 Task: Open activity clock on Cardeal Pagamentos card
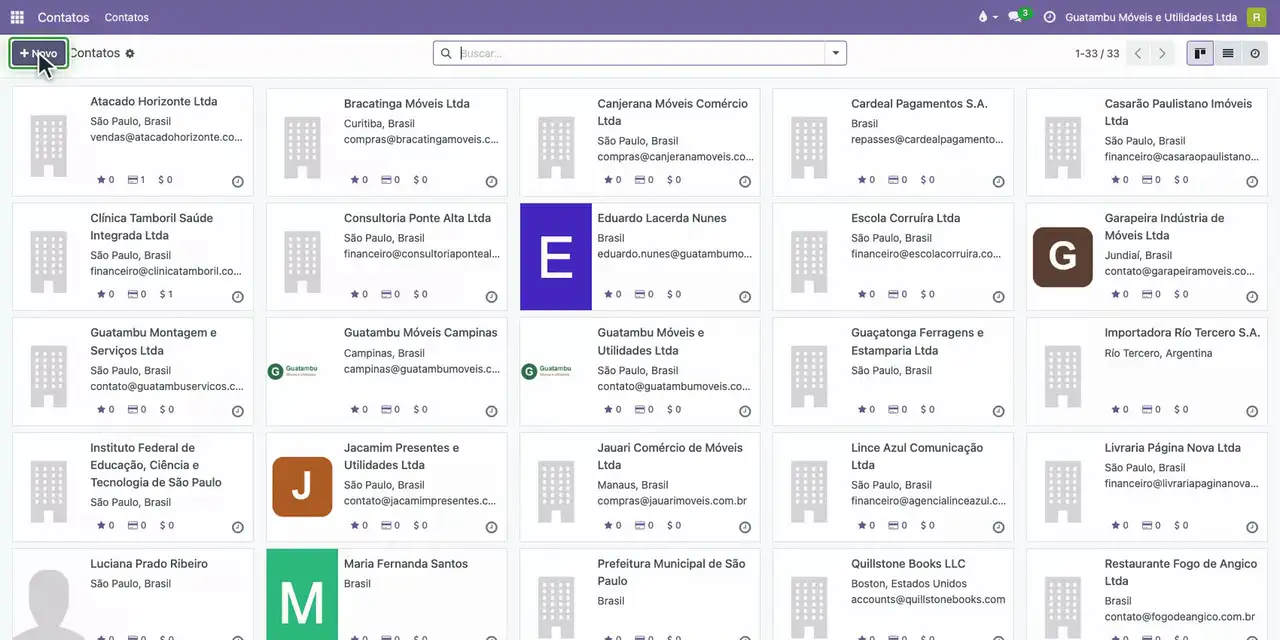click(x=999, y=182)
